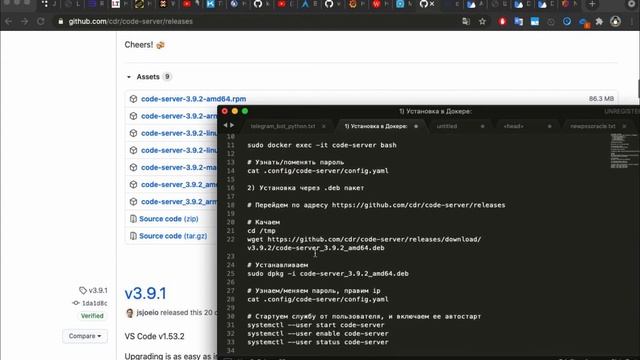Open the Extensions puzzle-piece menu
Image resolution: width=640 pixels, height=360 pixels.
599,21
